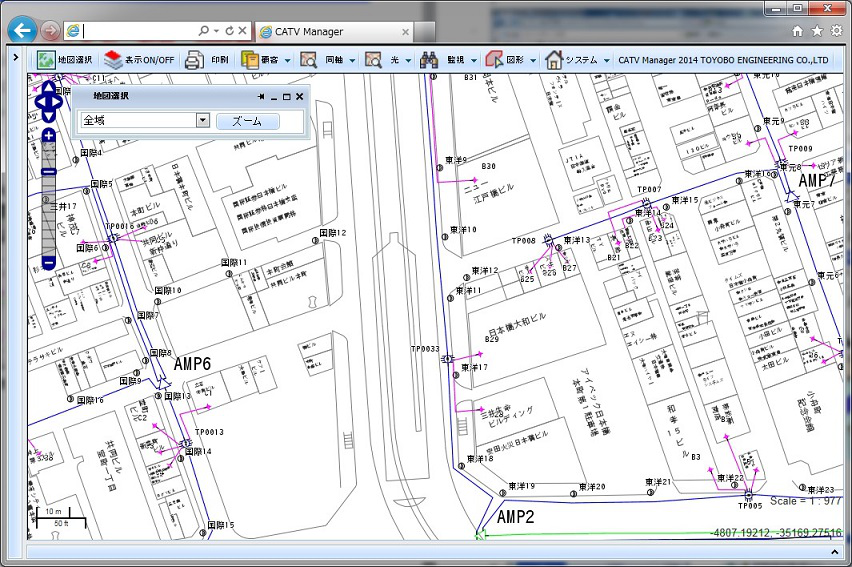Click the browser back arrow button

coord(22,30)
